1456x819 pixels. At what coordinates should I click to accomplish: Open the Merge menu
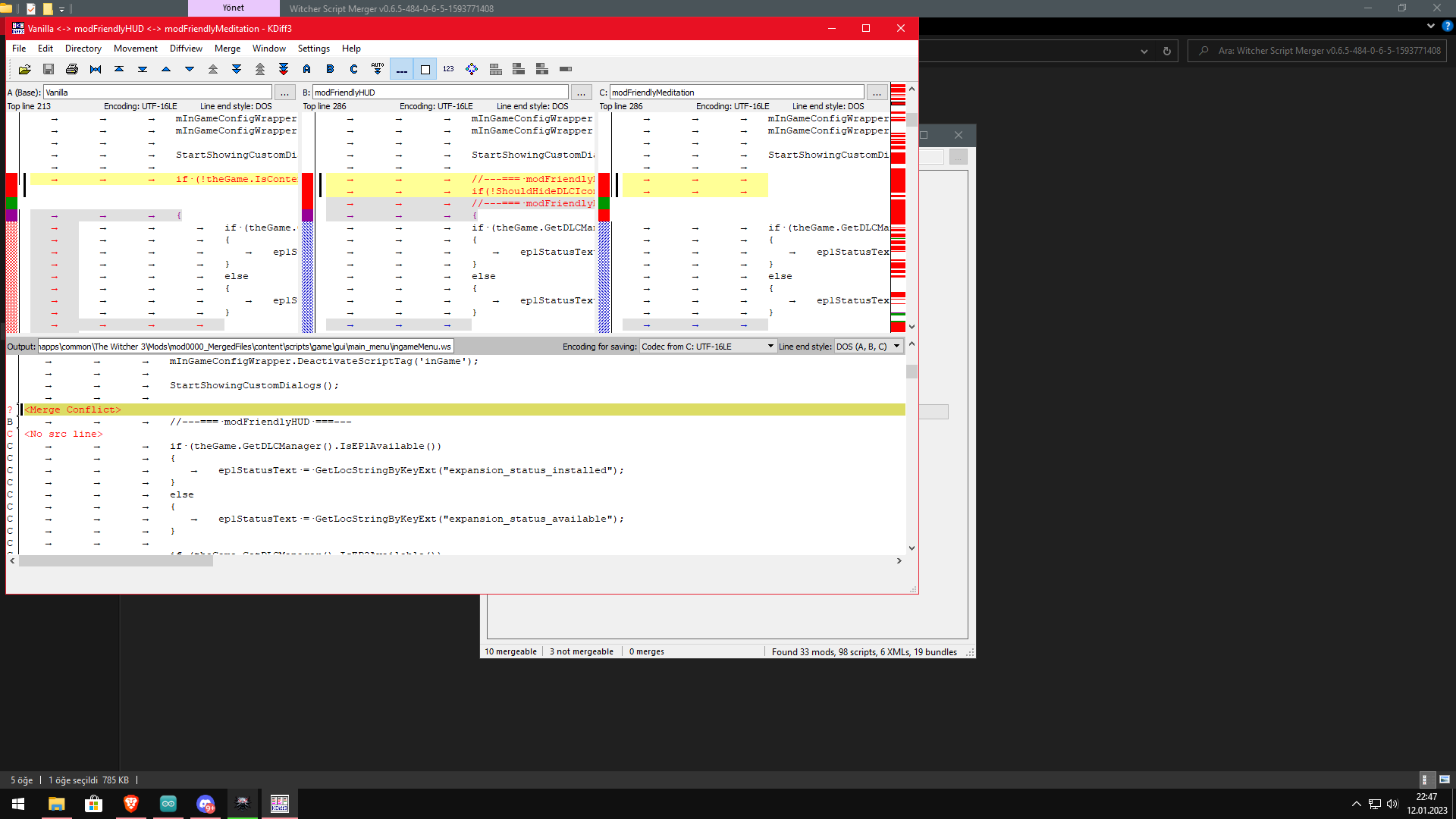pos(227,49)
